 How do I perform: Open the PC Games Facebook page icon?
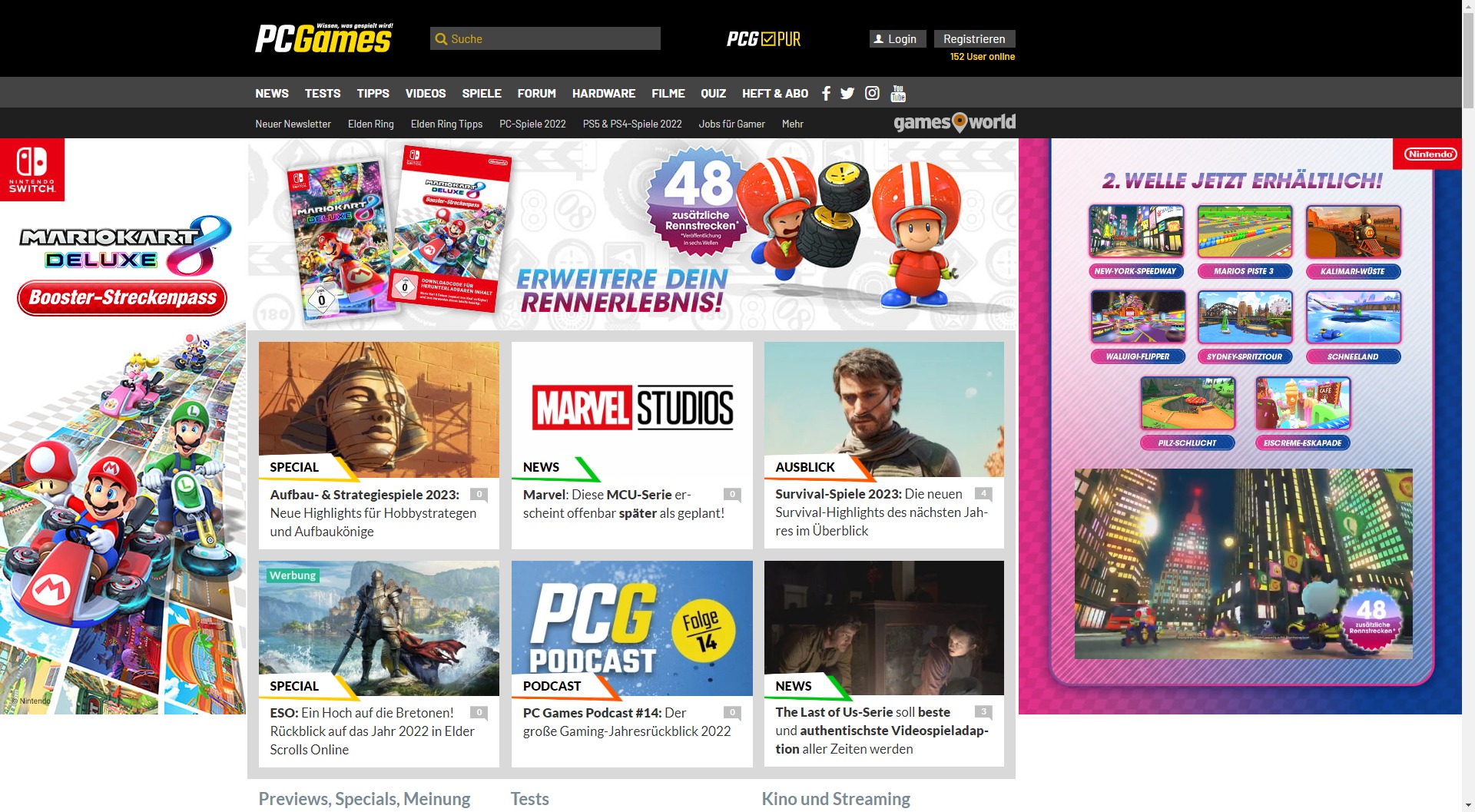coord(826,93)
